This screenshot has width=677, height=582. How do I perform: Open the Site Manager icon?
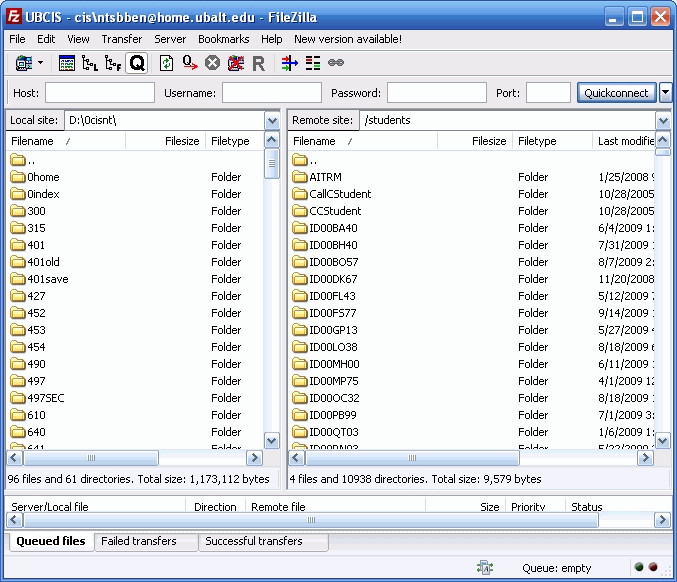click(23, 63)
